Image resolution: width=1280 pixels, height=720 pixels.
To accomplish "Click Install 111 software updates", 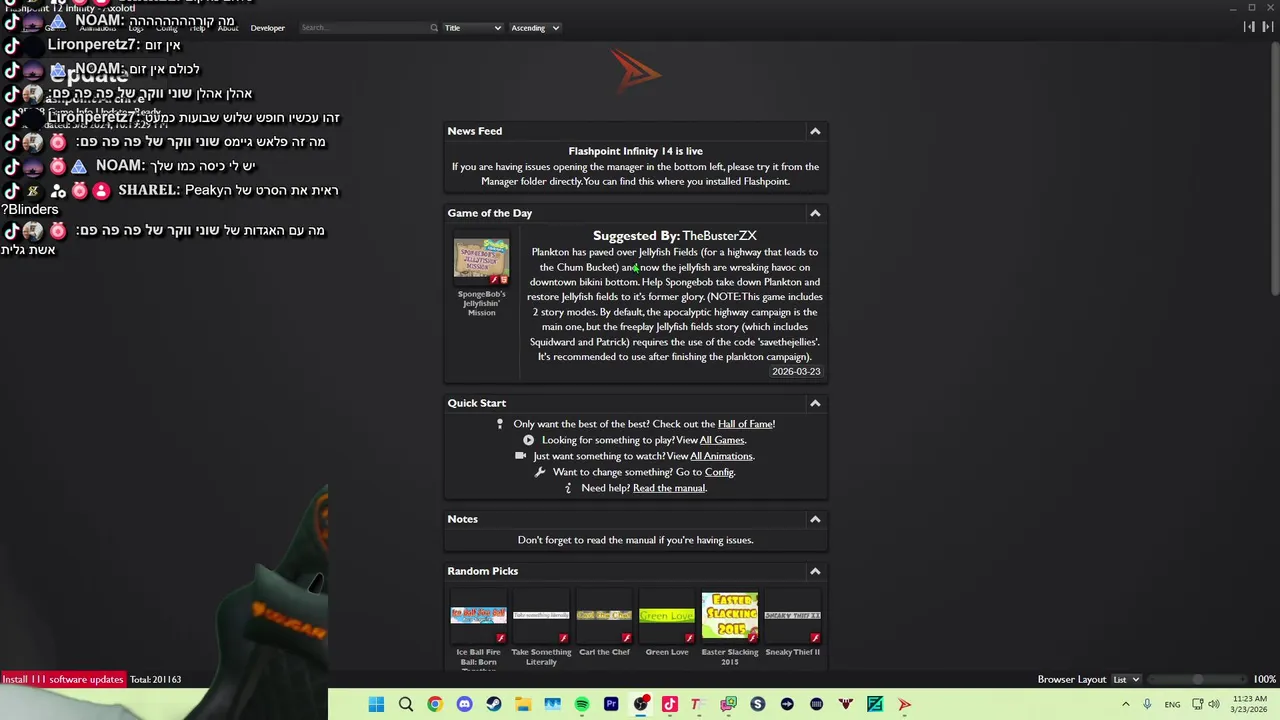I will [62, 679].
